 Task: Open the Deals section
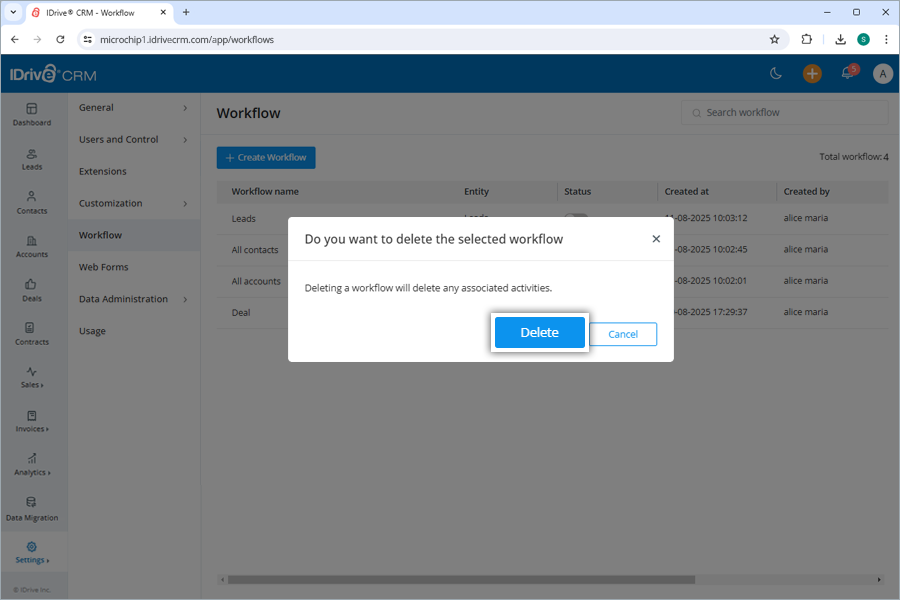tap(32, 292)
